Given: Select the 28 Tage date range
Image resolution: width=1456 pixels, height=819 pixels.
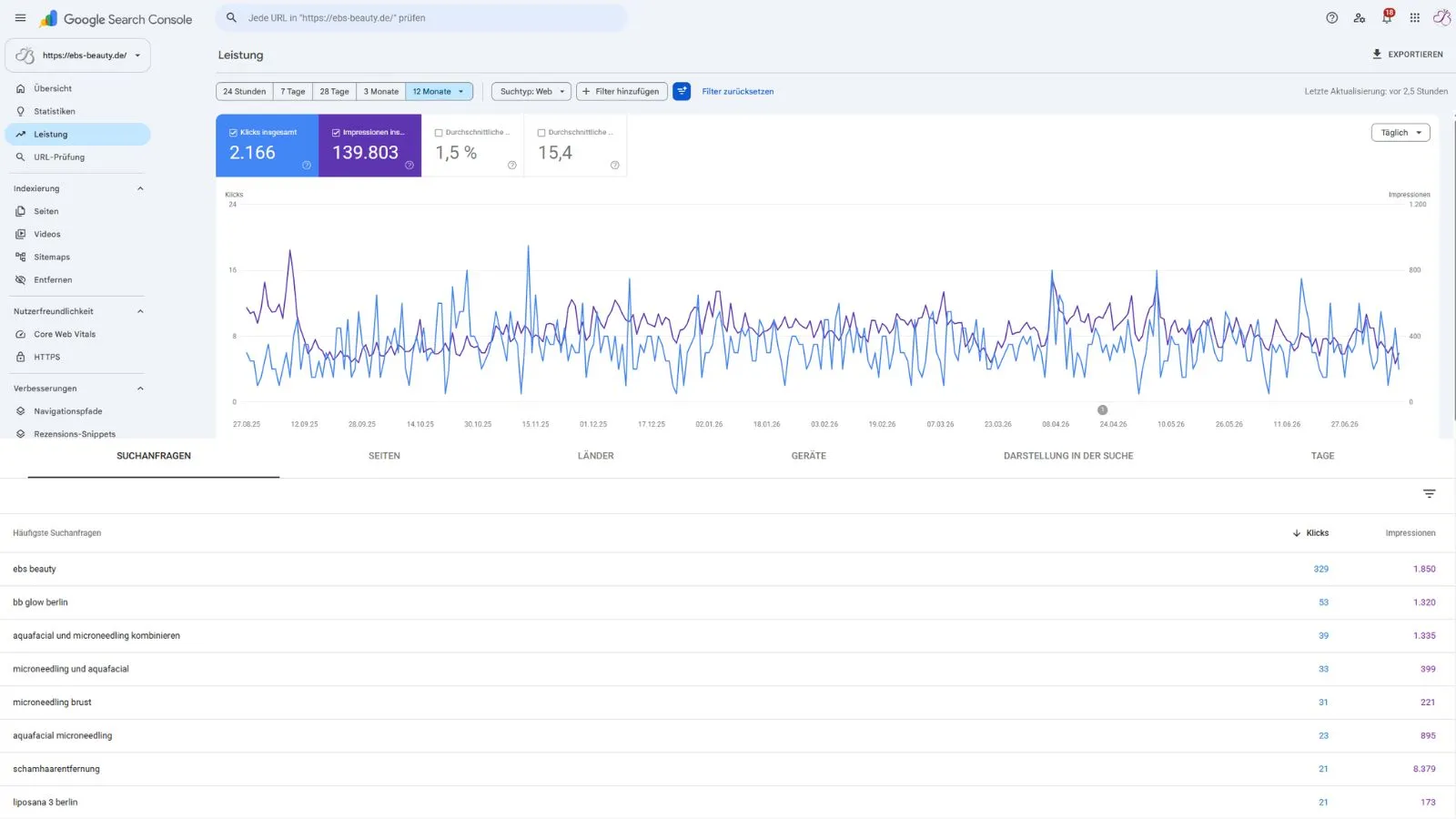Looking at the screenshot, I should 334,91.
